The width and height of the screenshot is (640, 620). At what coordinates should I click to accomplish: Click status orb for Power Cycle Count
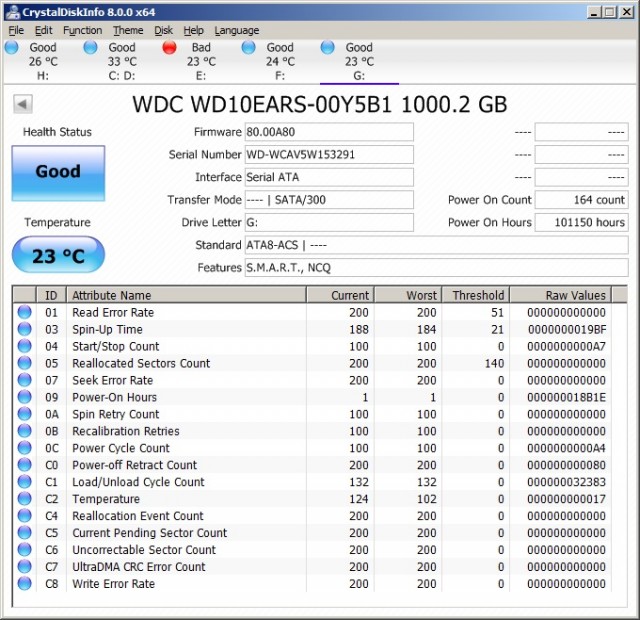(x=24, y=448)
